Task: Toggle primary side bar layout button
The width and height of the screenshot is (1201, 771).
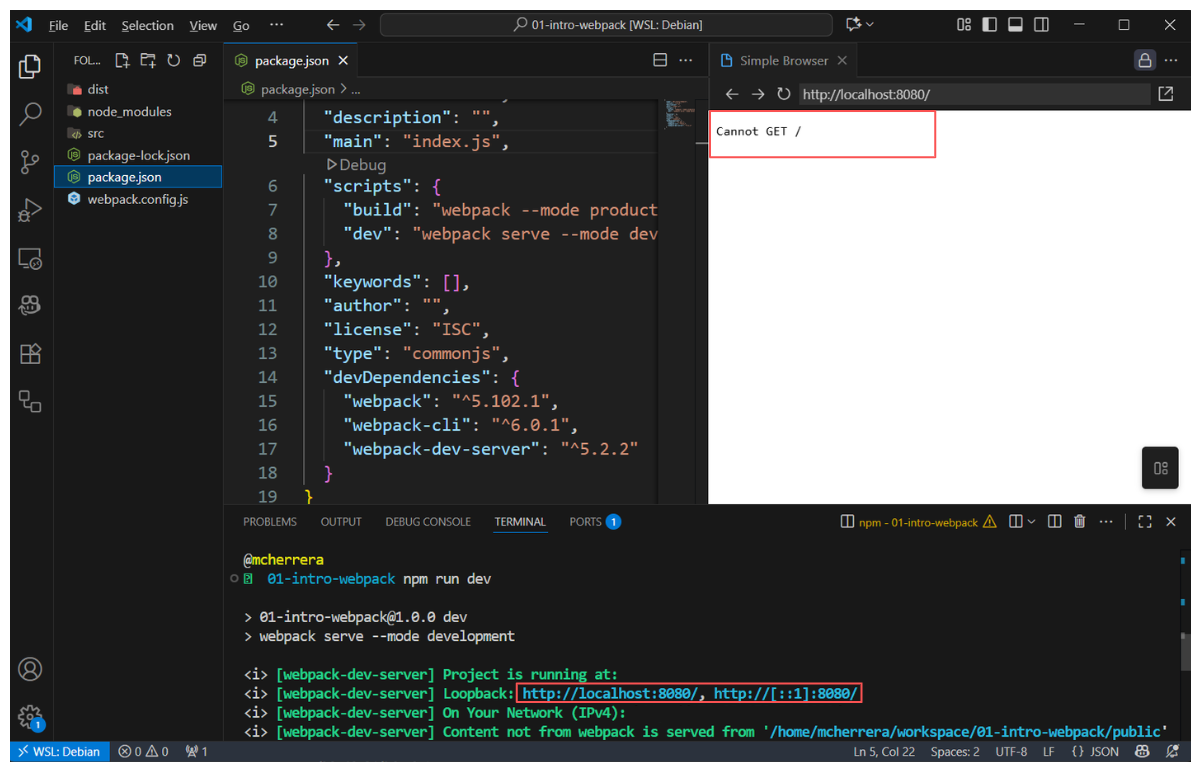Action: point(990,25)
